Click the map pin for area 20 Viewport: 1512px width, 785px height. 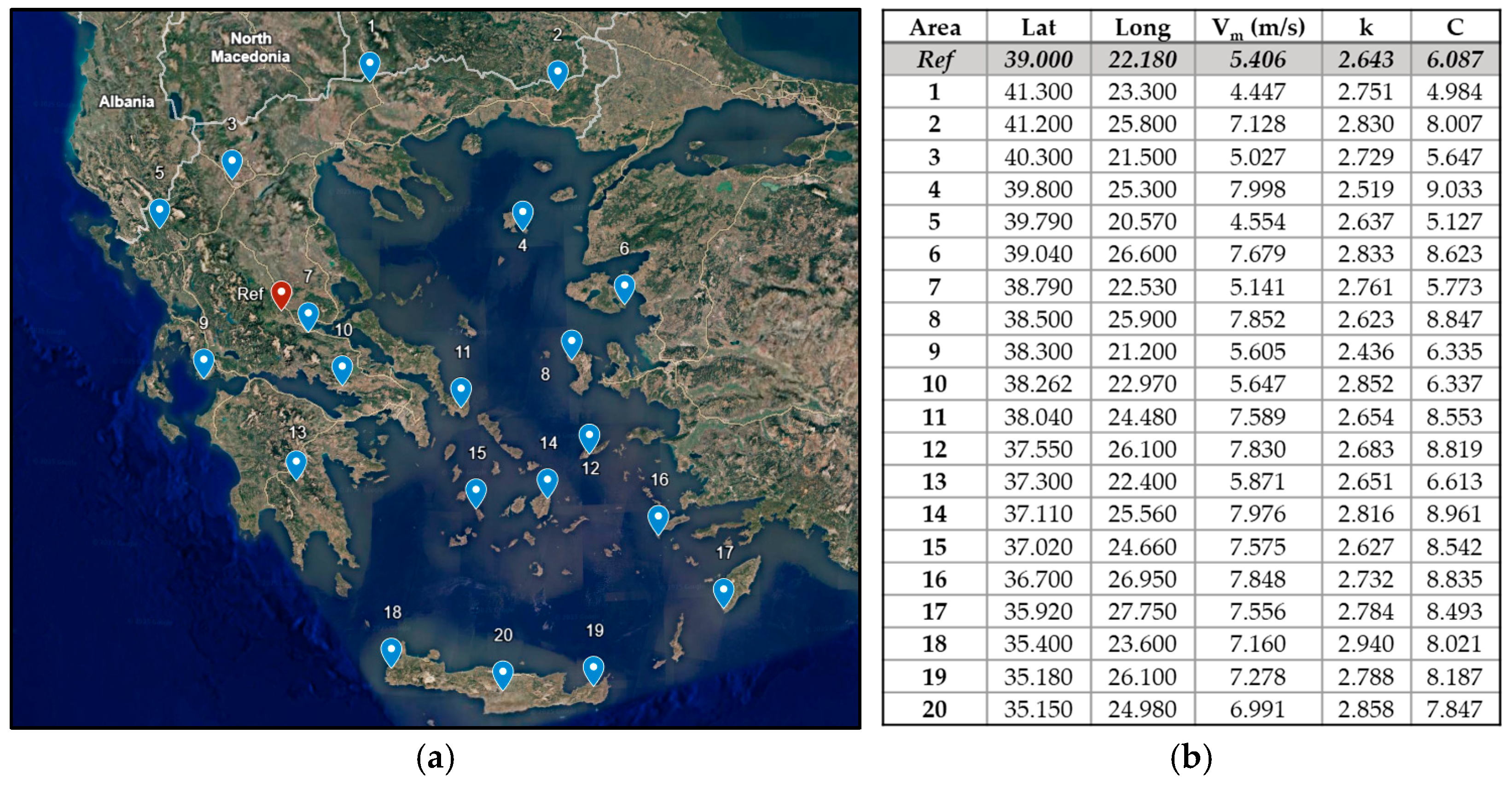point(502,673)
